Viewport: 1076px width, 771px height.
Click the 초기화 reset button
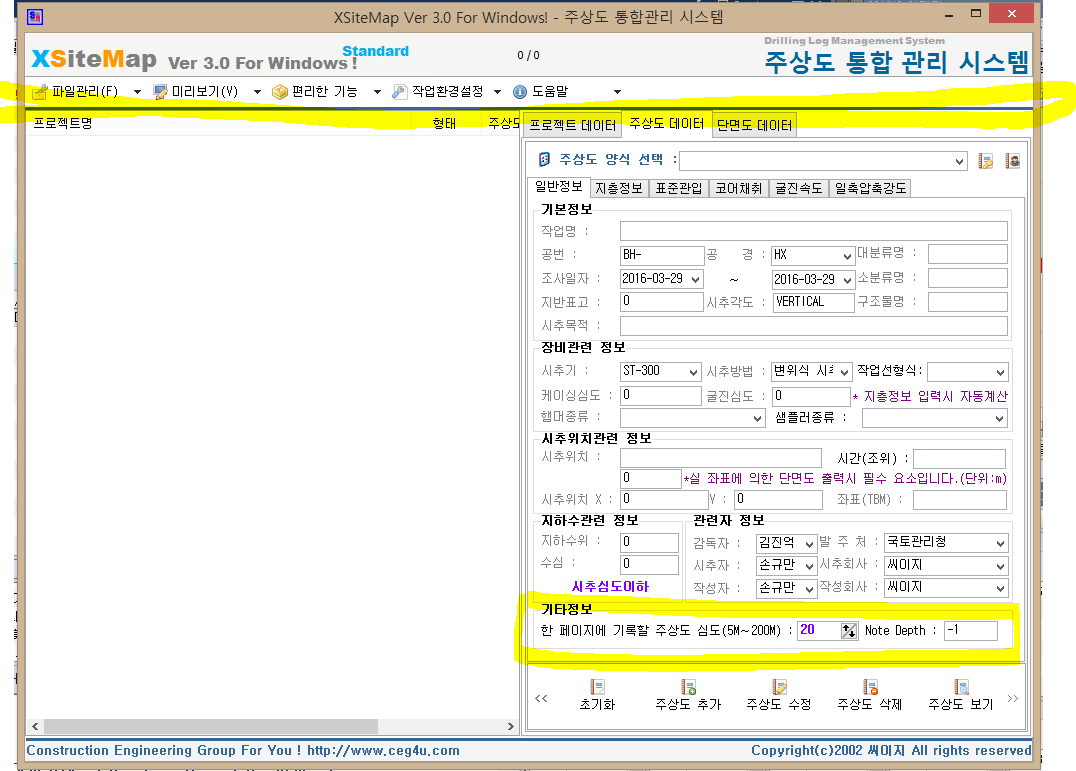pyautogui.click(x=597, y=695)
